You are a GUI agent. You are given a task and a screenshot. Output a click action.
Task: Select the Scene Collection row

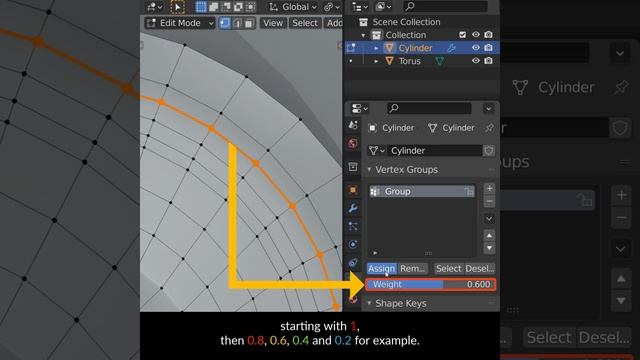pyautogui.click(x=422, y=22)
